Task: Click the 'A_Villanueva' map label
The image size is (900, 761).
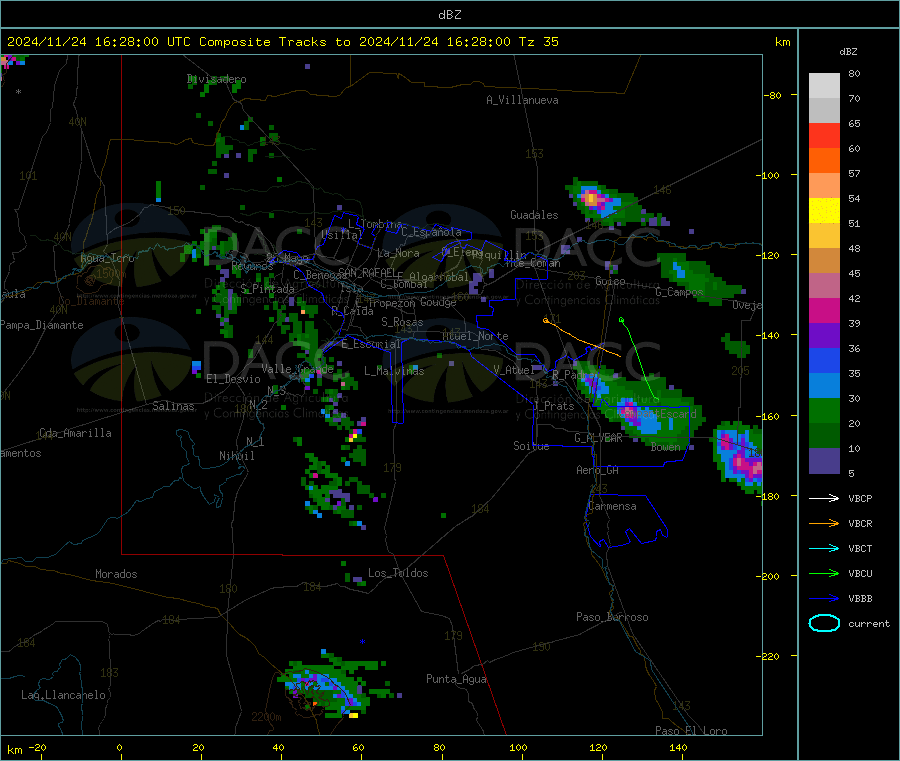Action: (522, 100)
